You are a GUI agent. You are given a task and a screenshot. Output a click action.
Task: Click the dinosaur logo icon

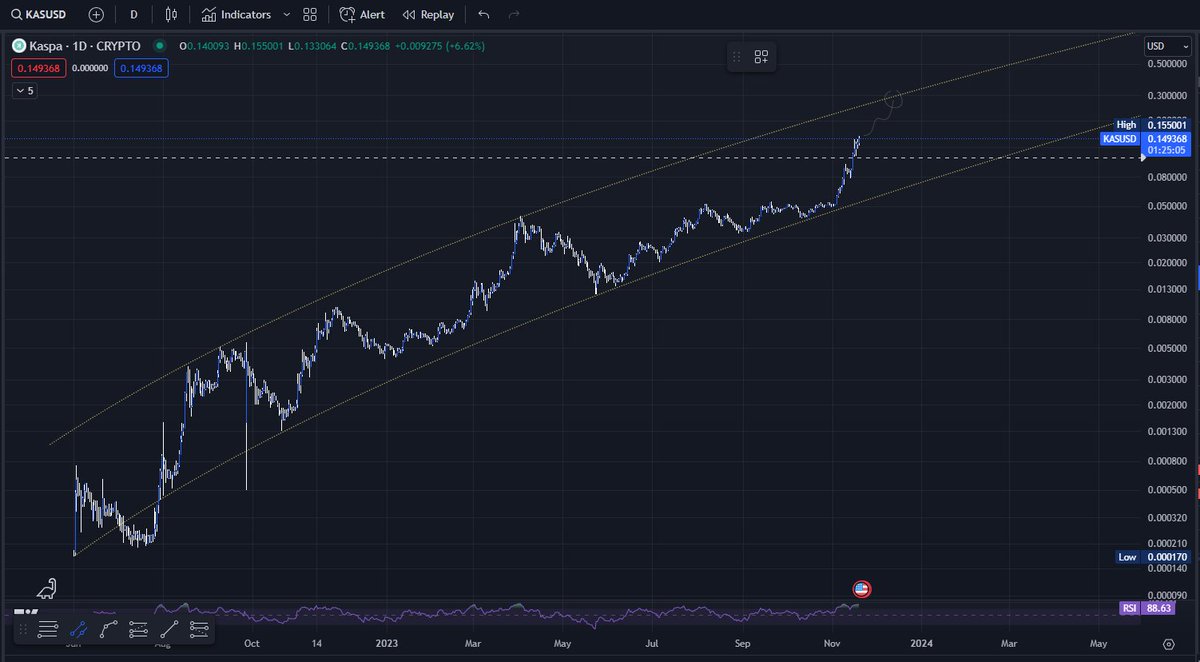[x=46, y=588]
